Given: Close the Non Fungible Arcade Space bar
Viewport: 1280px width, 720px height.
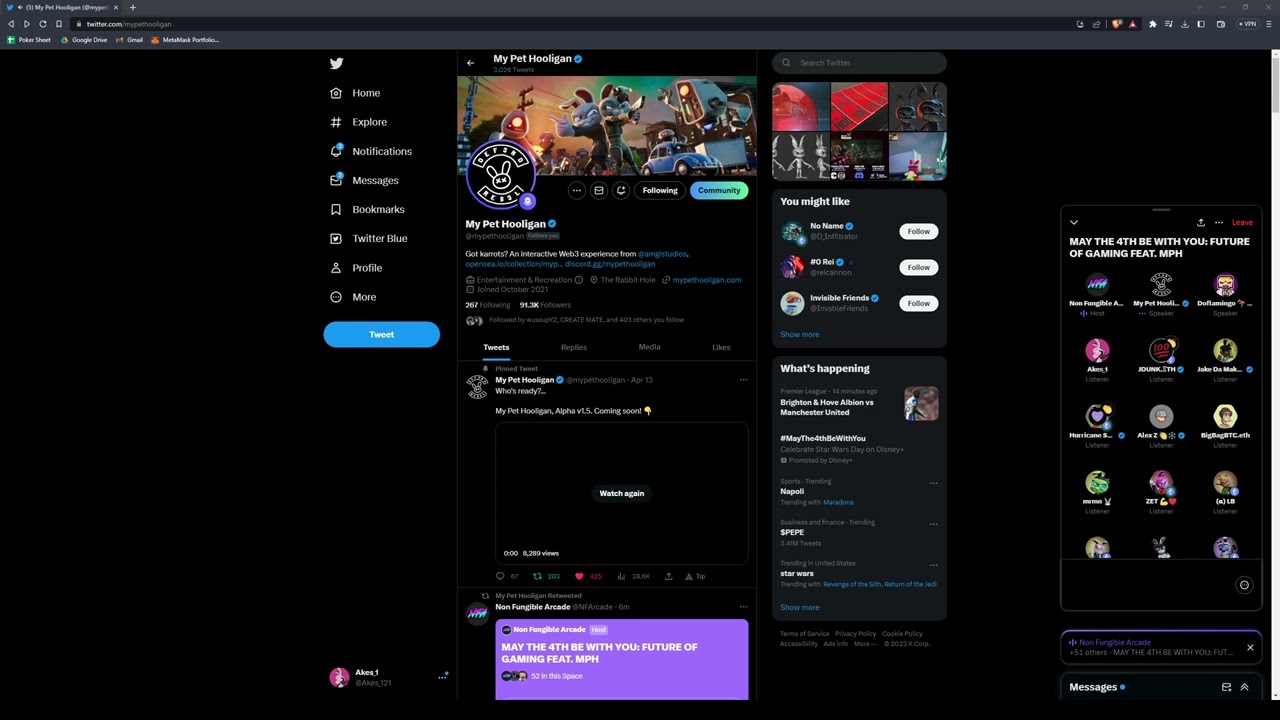Looking at the screenshot, I should [1250, 648].
